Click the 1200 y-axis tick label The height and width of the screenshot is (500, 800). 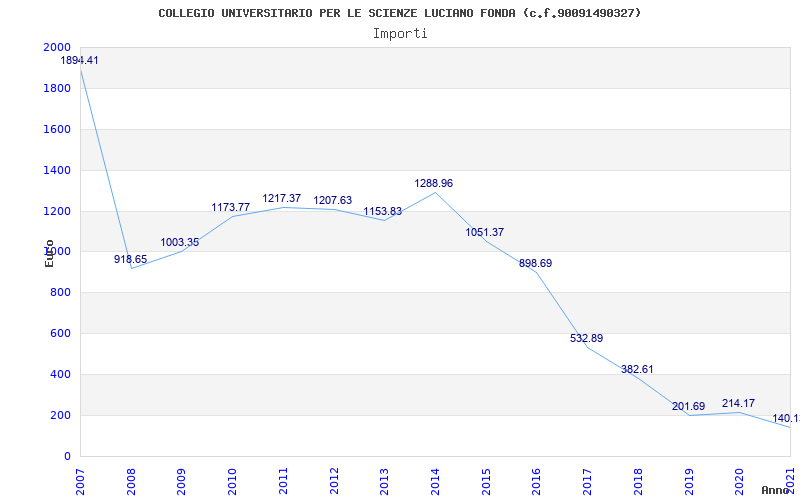click(57, 211)
